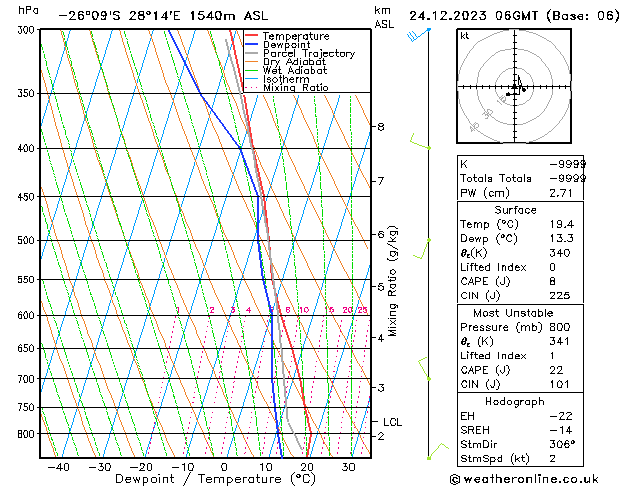Screen dimensions: 629x486
Task: Click the red Temperature legend line
Action: tap(251, 36)
